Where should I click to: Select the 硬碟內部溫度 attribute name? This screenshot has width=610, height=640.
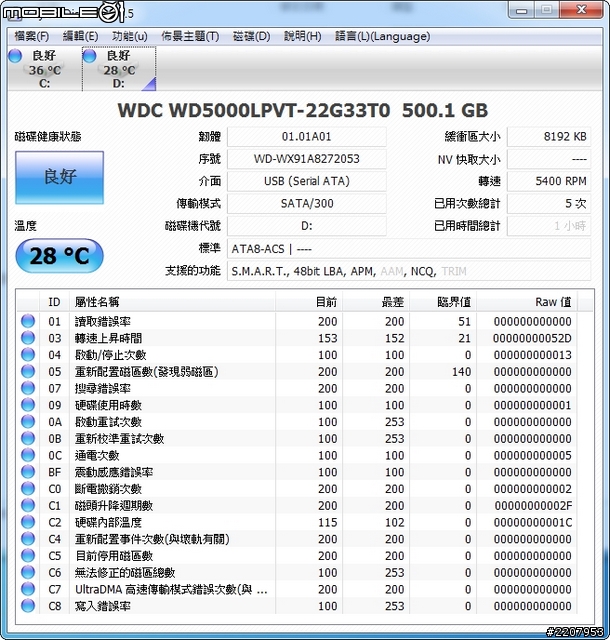108,522
